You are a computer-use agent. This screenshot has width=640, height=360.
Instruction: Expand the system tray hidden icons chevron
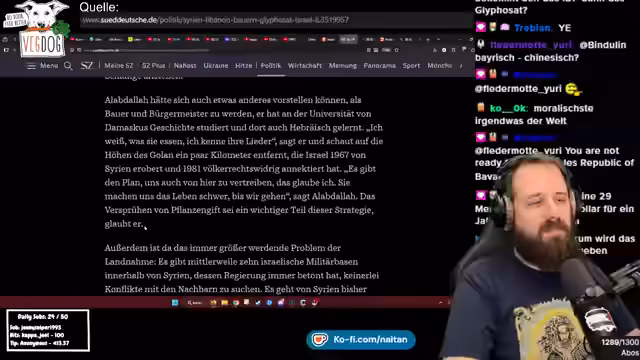[440, 302]
